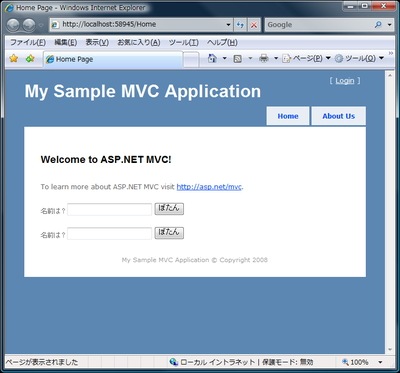Click the Internet Explorer title bar icon
This screenshot has height=373, width=400.
(10, 8)
